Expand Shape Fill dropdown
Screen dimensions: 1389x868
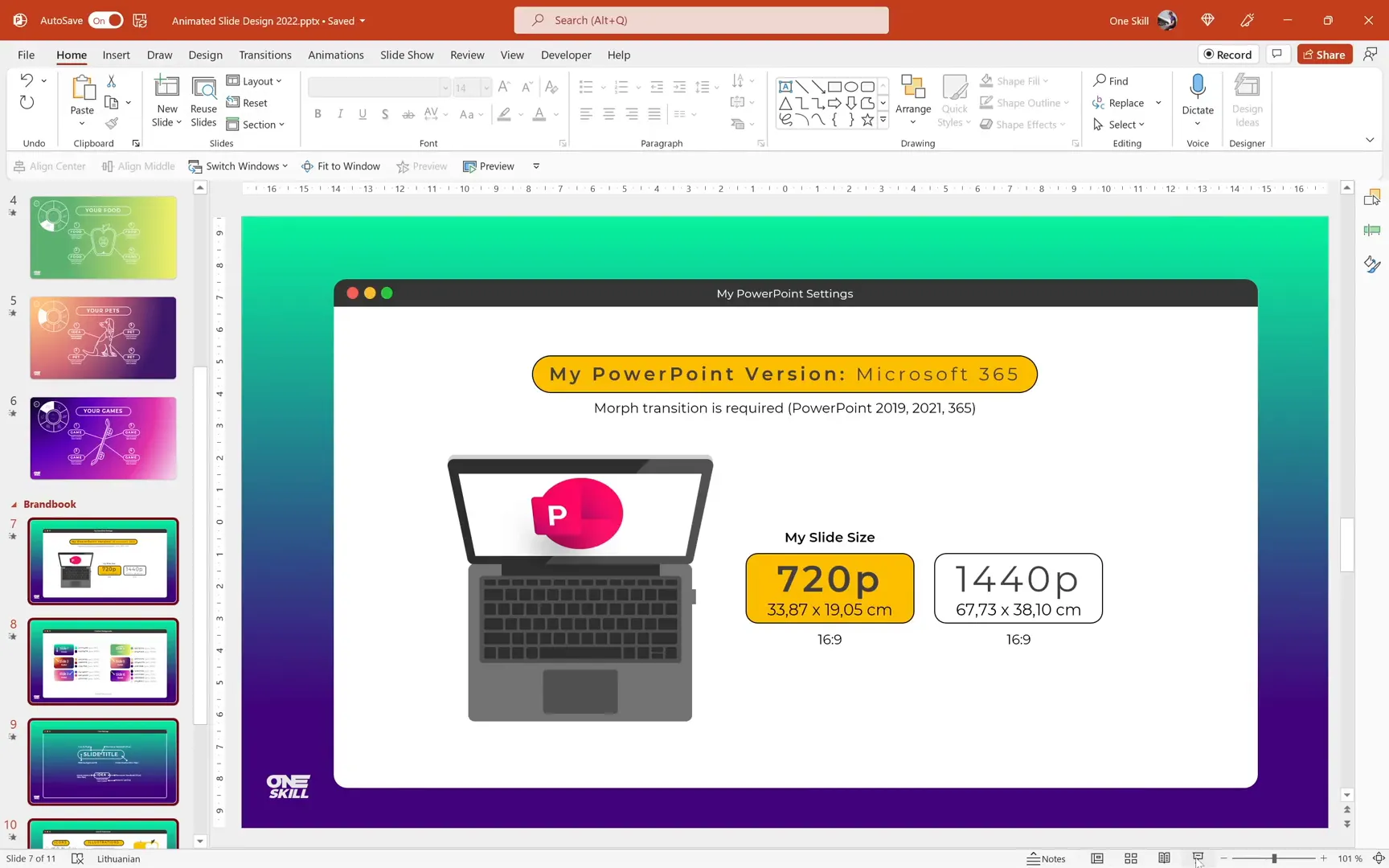[1046, 81]
